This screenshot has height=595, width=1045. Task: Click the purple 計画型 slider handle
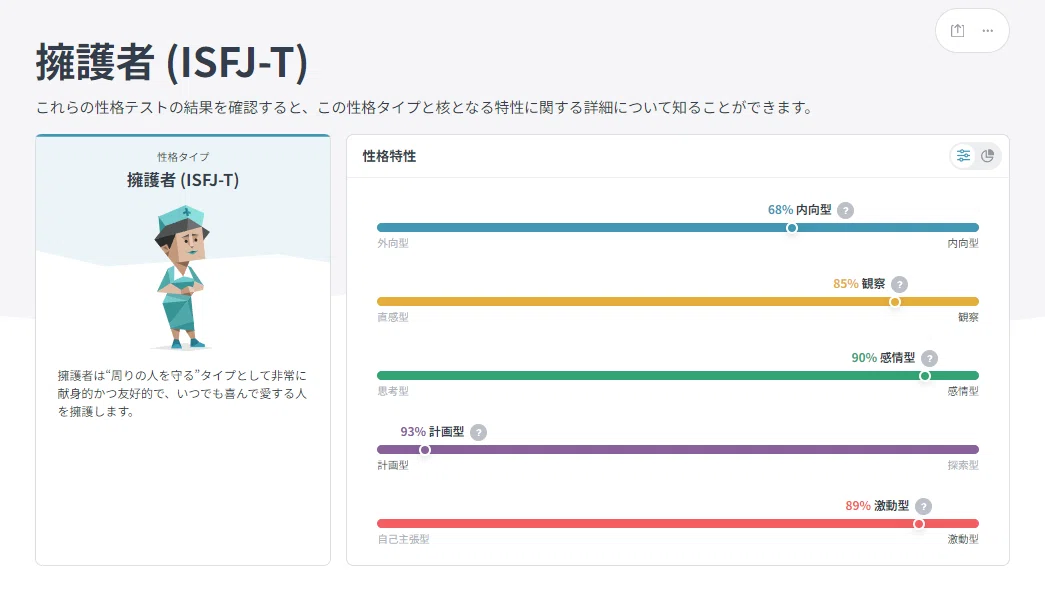click(x=425, y=450)
